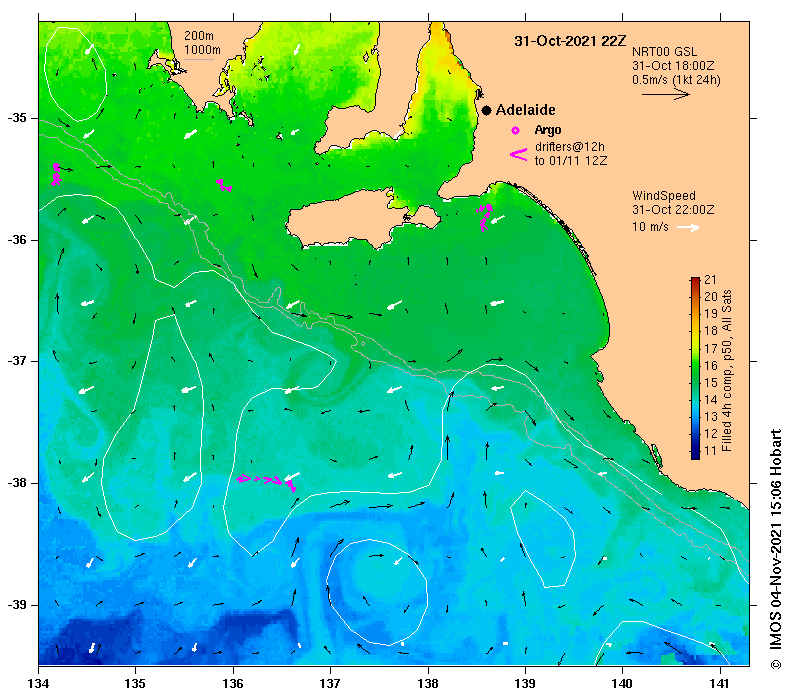791x700 pixels.
Task: Click the white 10 m/s wind arrow legend
Action: [x=688, y=227]
